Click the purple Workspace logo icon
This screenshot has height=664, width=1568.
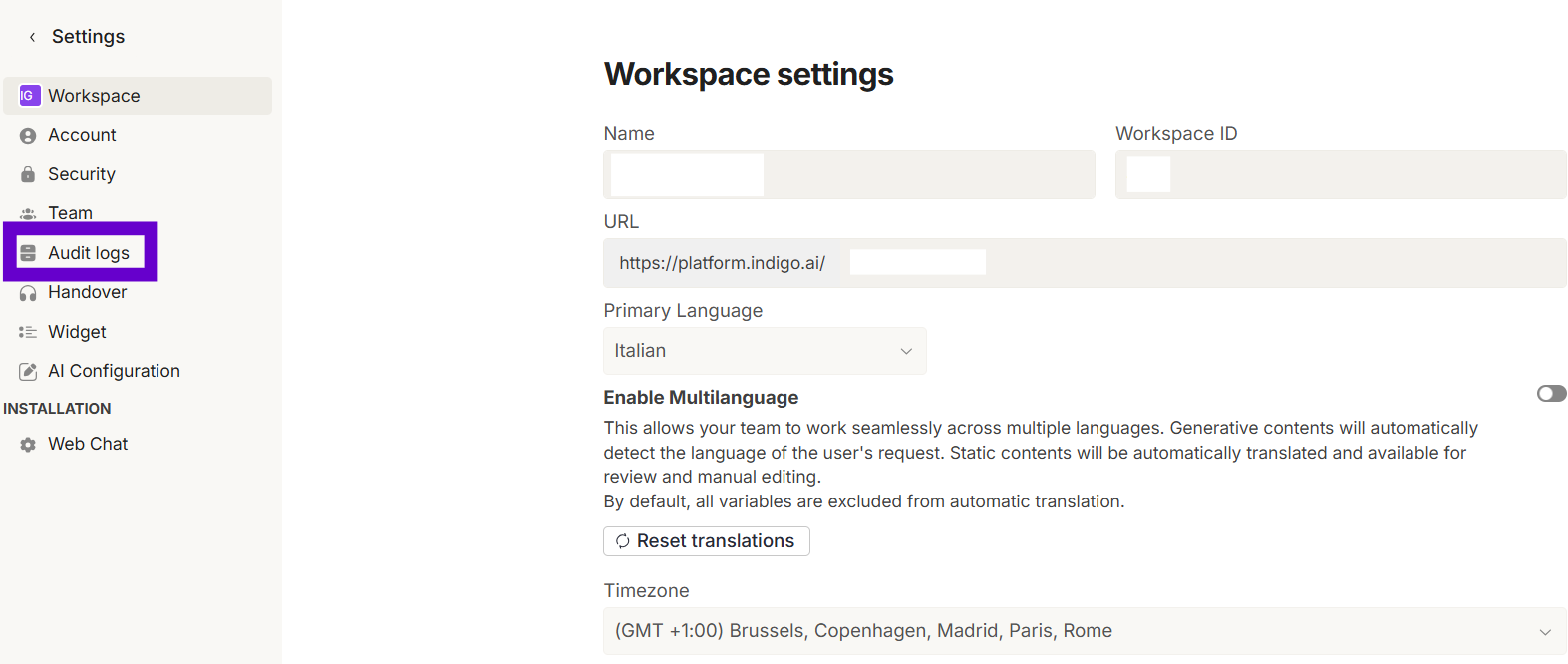[29, 96]
